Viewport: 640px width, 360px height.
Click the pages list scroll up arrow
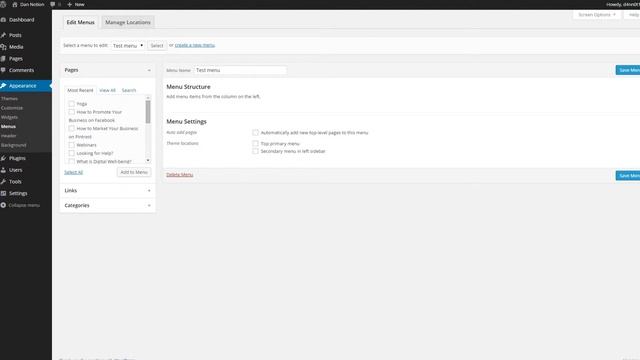(148, 98)
